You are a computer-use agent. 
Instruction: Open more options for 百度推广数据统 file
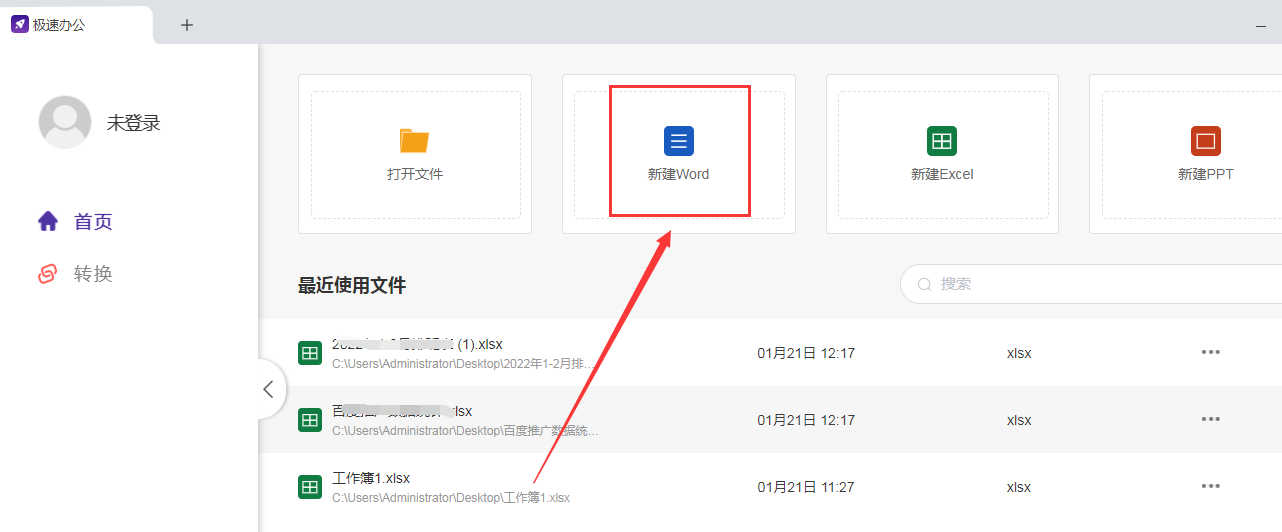1211,420
